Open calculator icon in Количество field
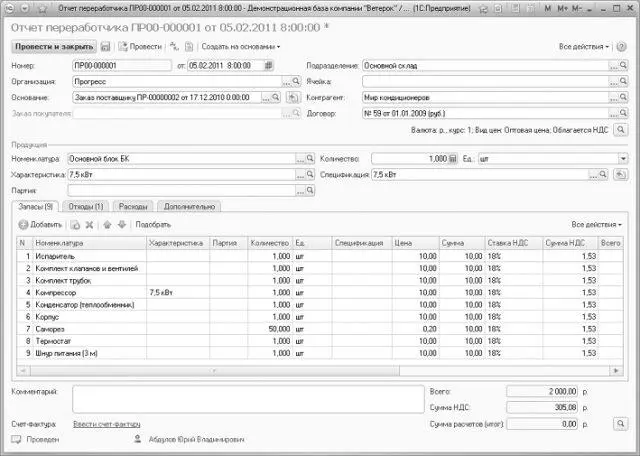The image size is (640, 456). tap(453, 158)
